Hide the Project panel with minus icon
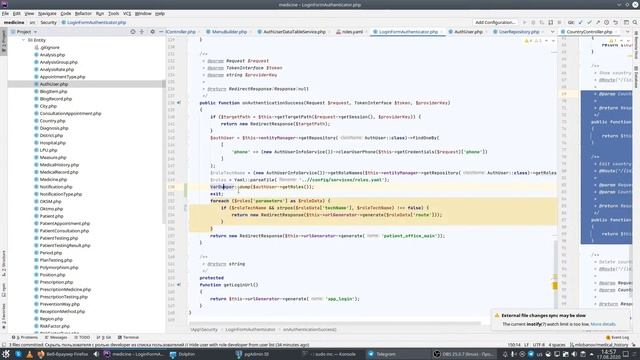This screenshot has height=360, width=640. pyautogui.click(x=161, y=31)
